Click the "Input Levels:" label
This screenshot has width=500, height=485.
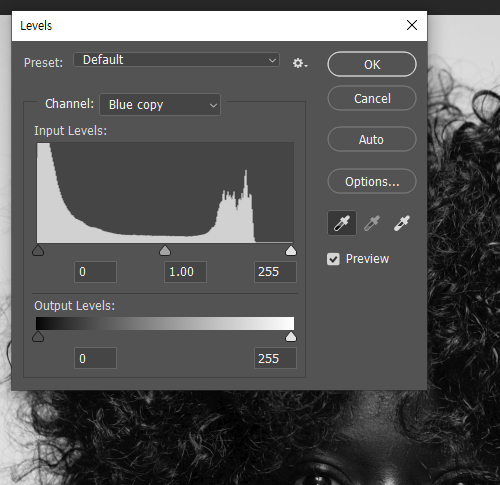coord(70,131)
